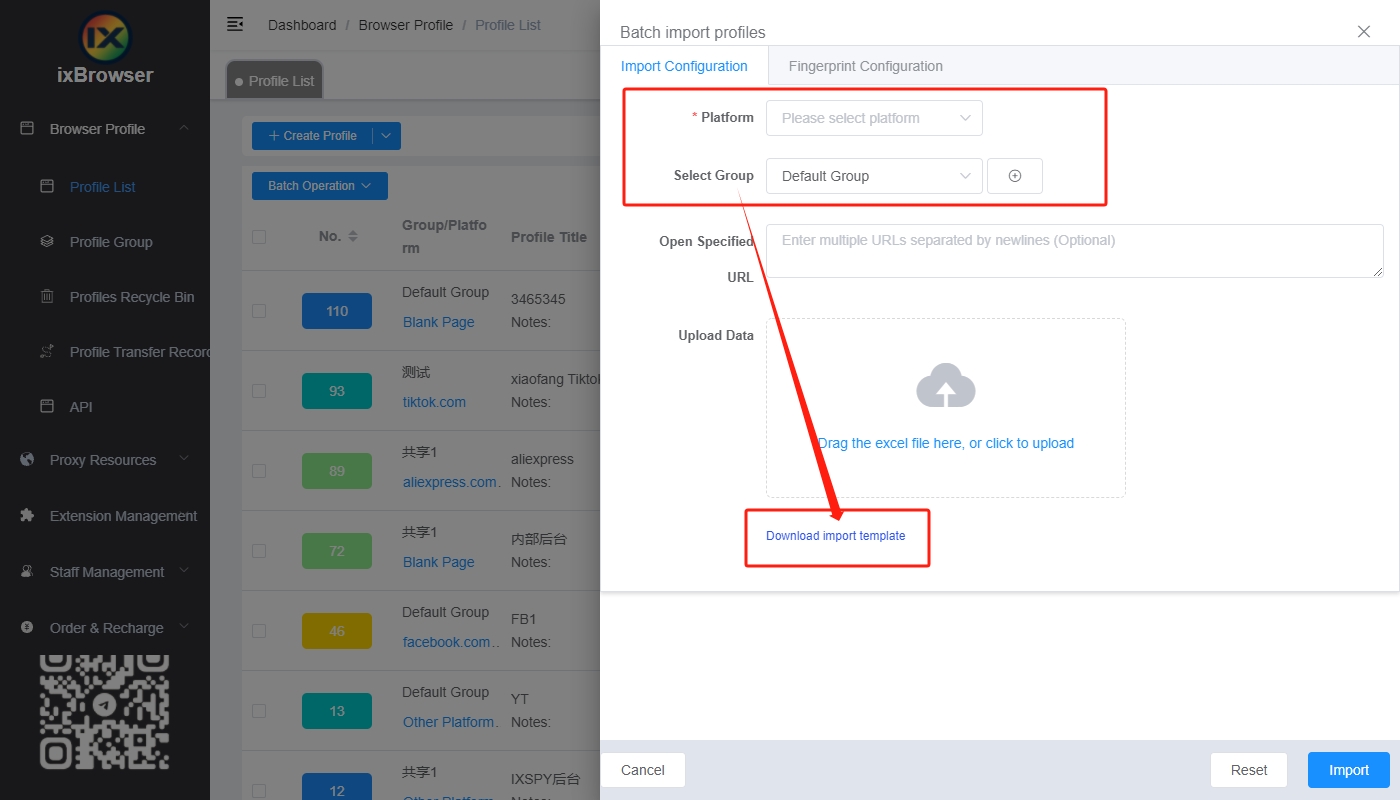The image size is (1400, 800).
Task: Click the excel file upload drop area
Action: (x=946, y=408)
